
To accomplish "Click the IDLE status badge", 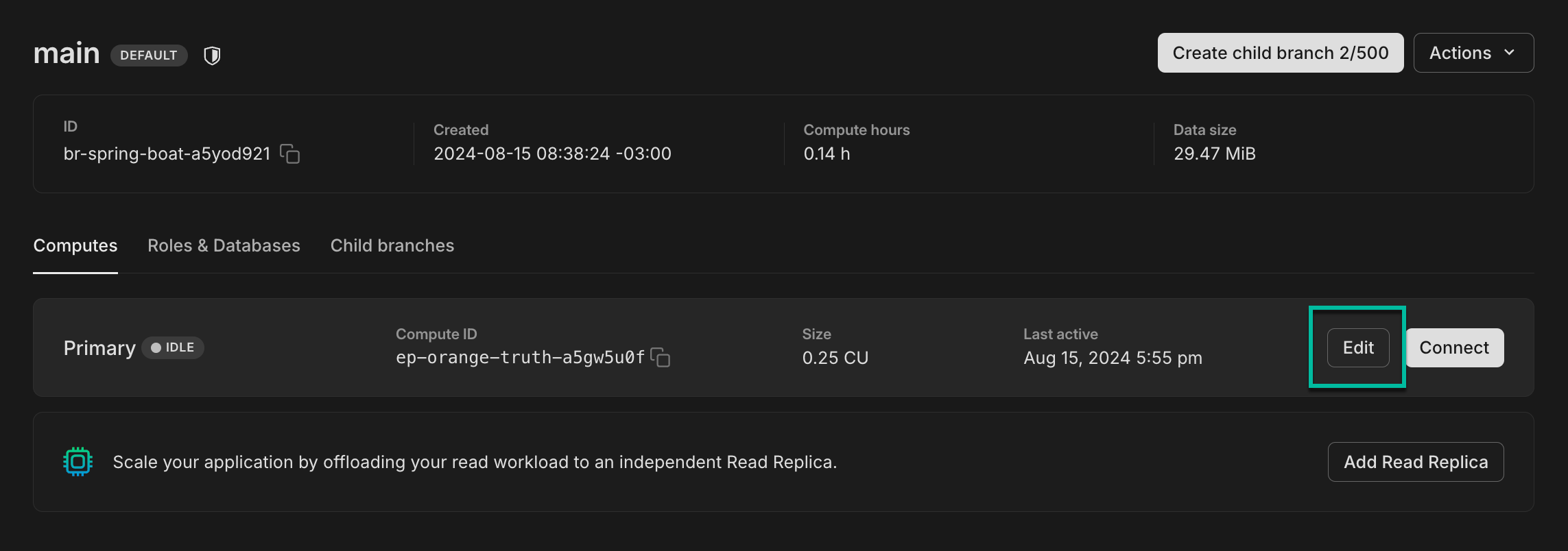I will (173, 348).
